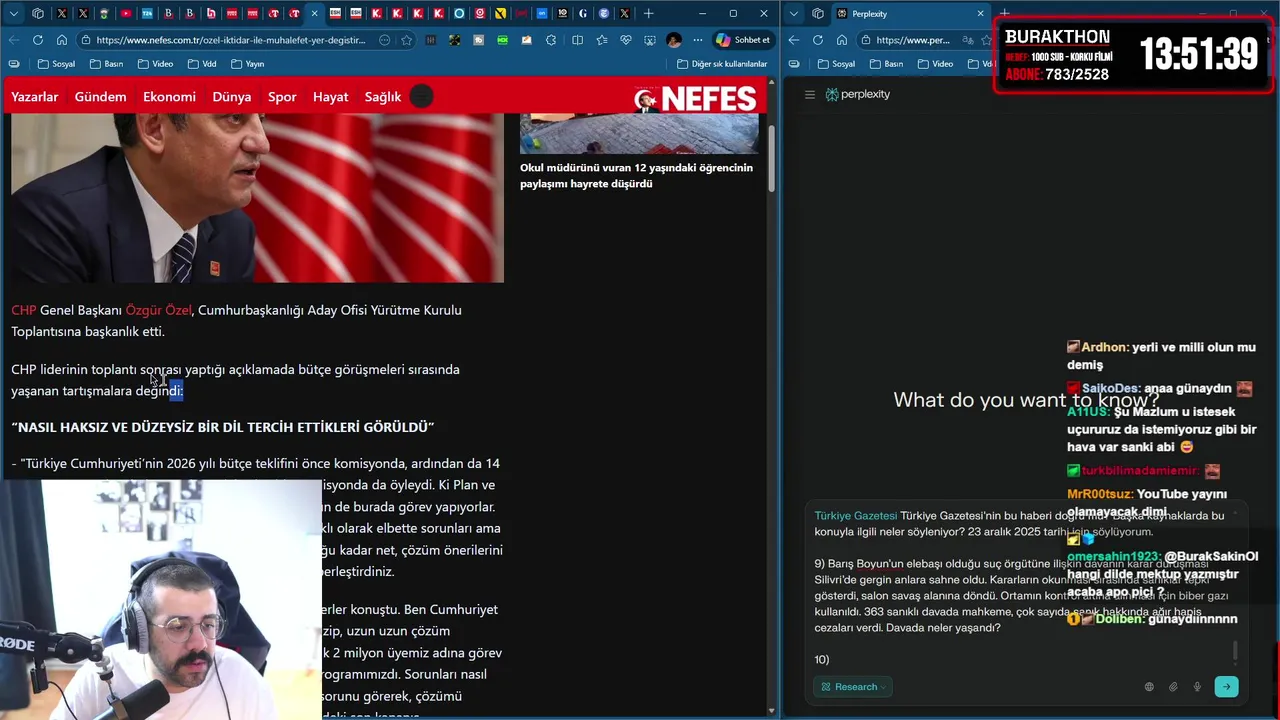The width and height of the screenshot is (1280, 720).
Task: Click the back arrow in left browser
Action: 14,40
